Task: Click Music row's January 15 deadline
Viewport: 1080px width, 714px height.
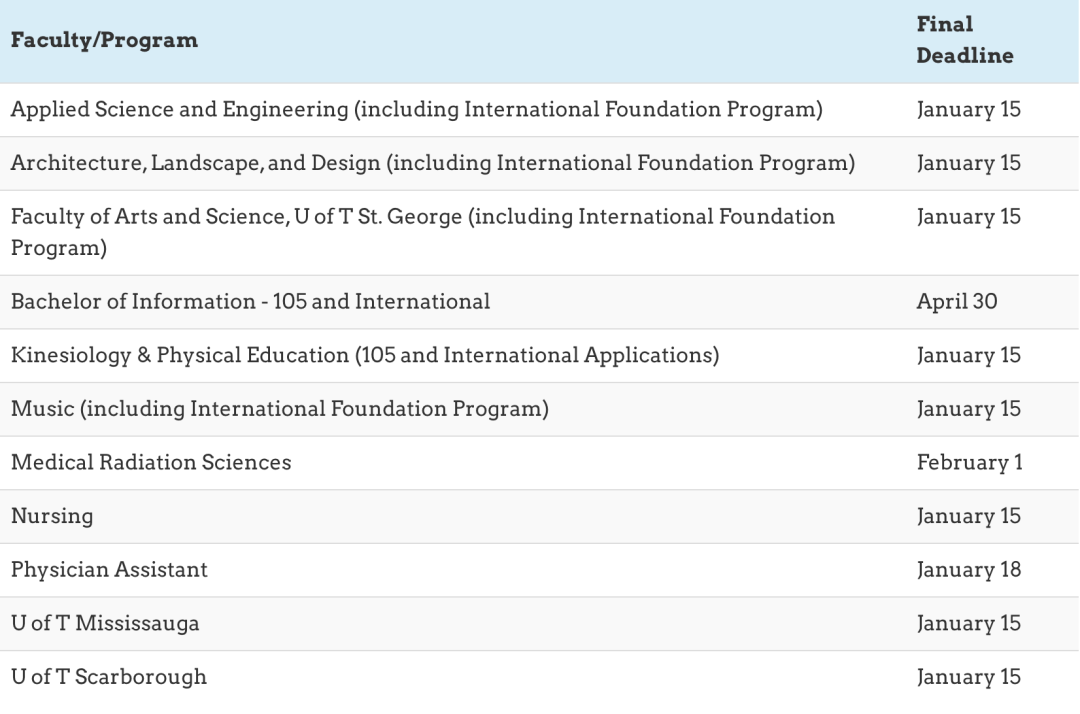Action: (x=968, y=409)
